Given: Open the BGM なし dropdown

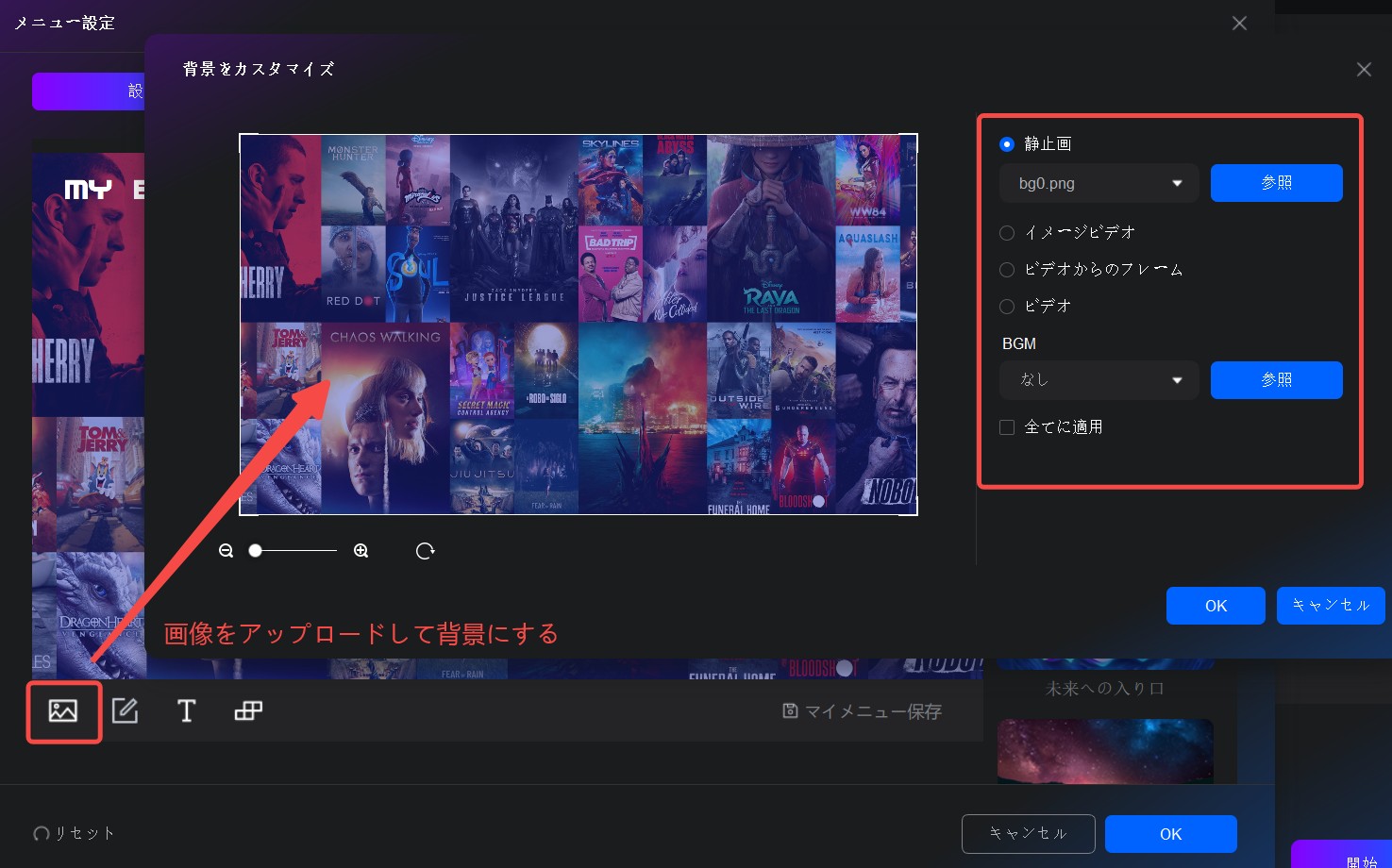Looking at the screenshot, I should point(1099,380).
